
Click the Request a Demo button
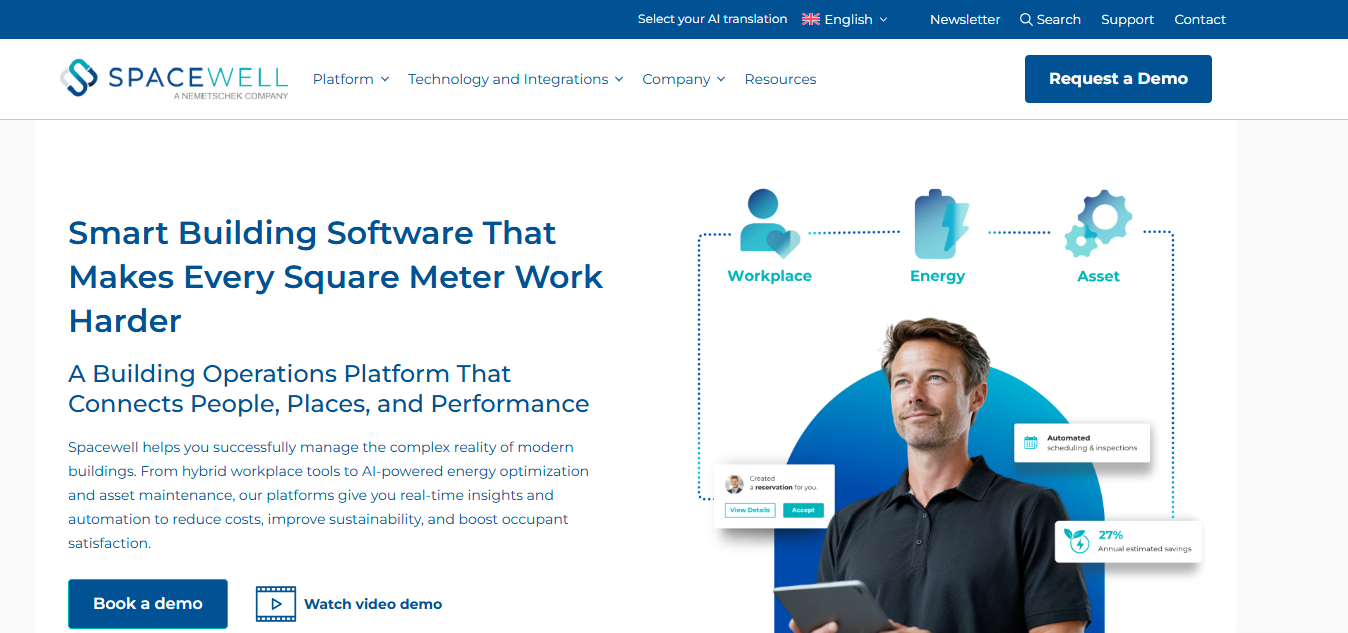(x=1118, y=79)
